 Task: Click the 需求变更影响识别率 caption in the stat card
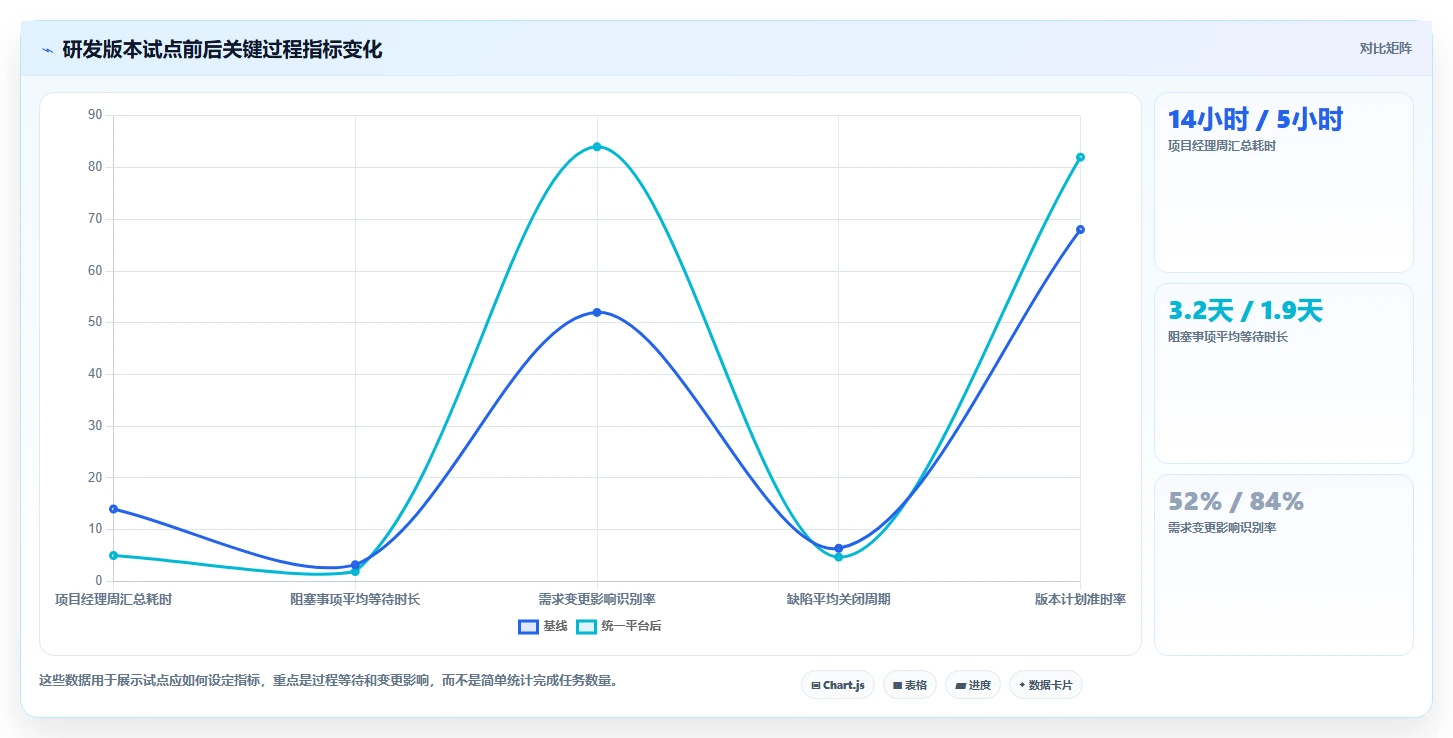[x=1221, y=528]
